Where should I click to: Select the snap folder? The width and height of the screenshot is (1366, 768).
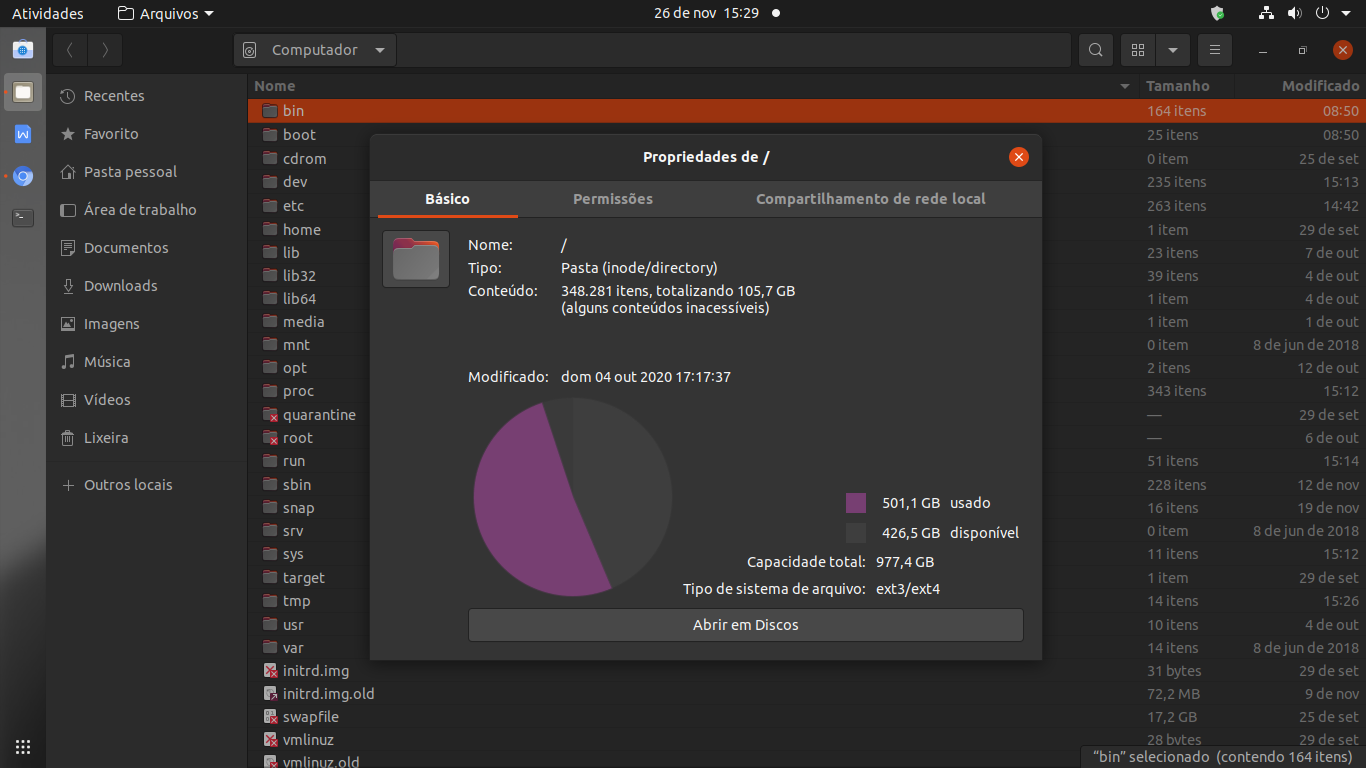(x=298, y=508)
